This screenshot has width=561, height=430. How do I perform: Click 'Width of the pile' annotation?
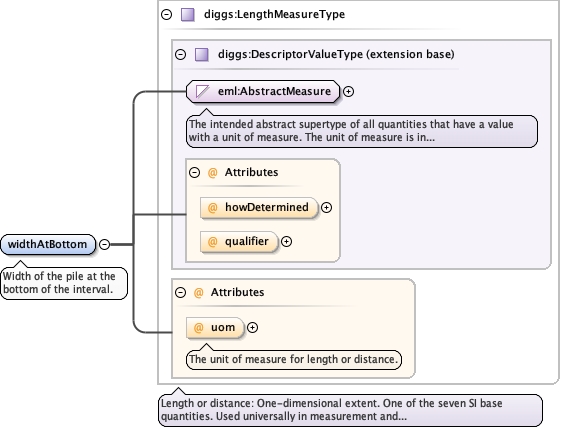pos(64,283)
